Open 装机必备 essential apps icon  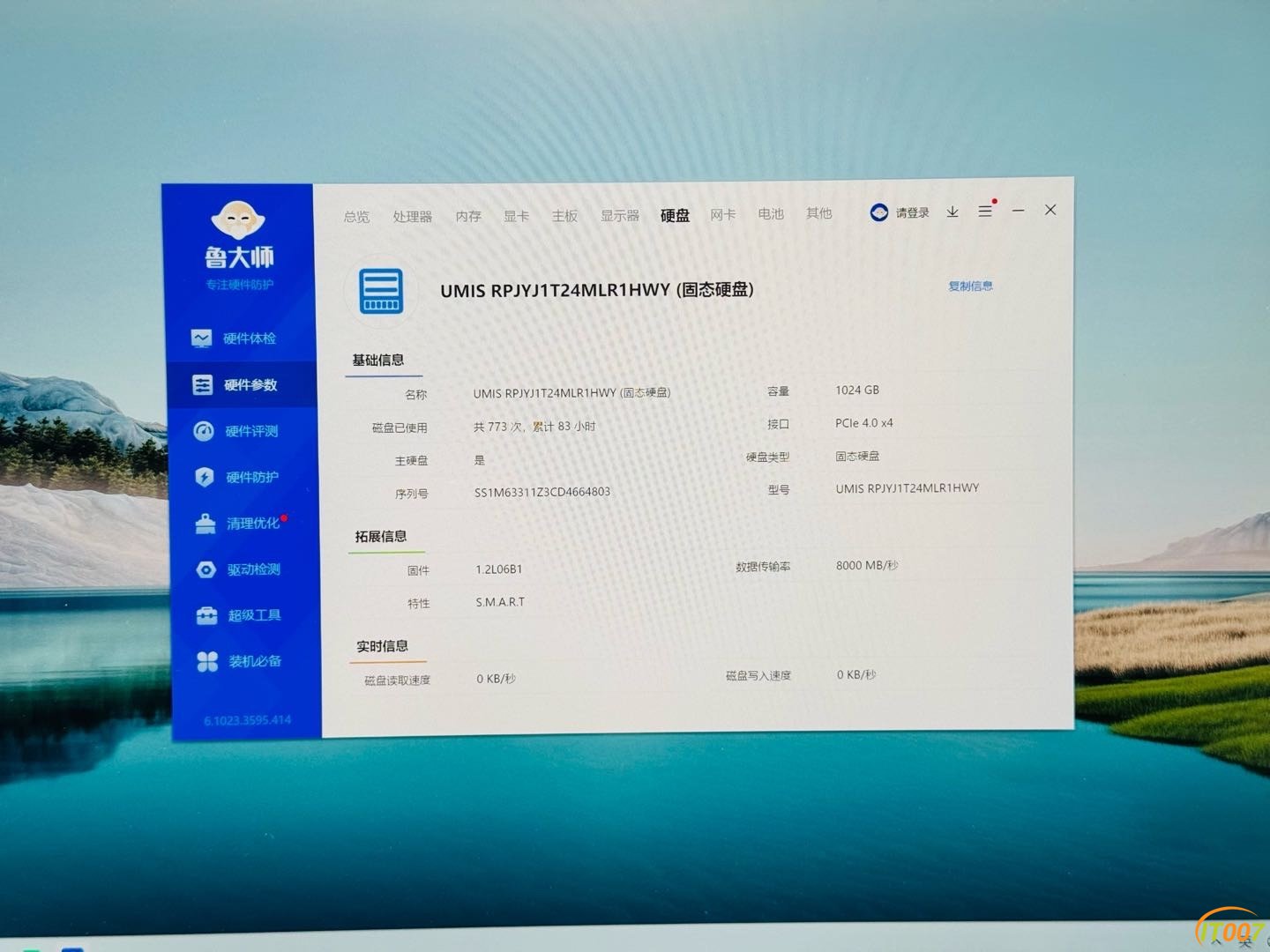pyautogui.click(x=207, y=661)
